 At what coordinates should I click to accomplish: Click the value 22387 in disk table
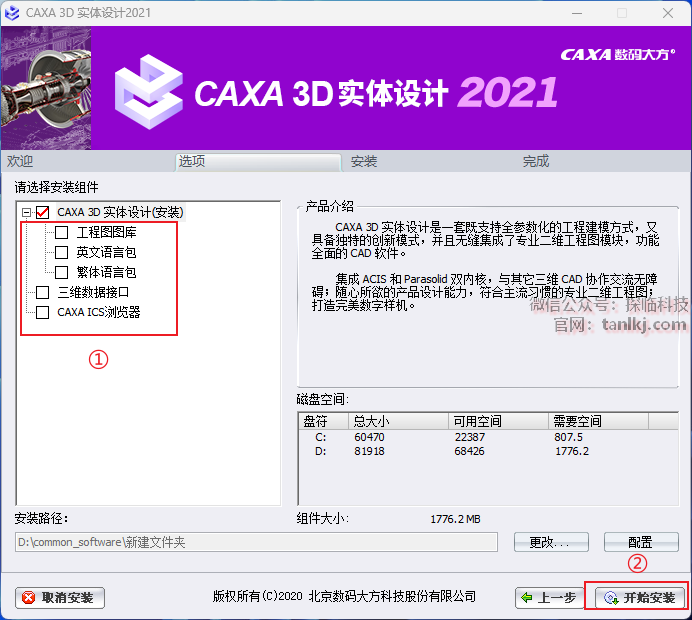470,437
